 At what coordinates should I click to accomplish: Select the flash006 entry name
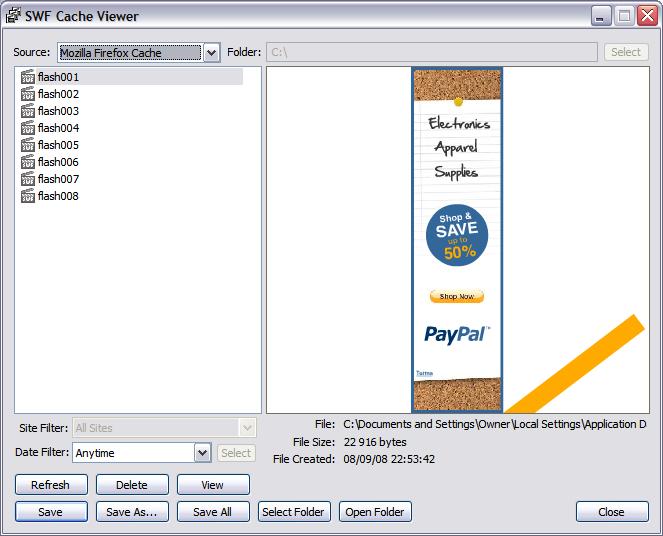coord(58,162)
